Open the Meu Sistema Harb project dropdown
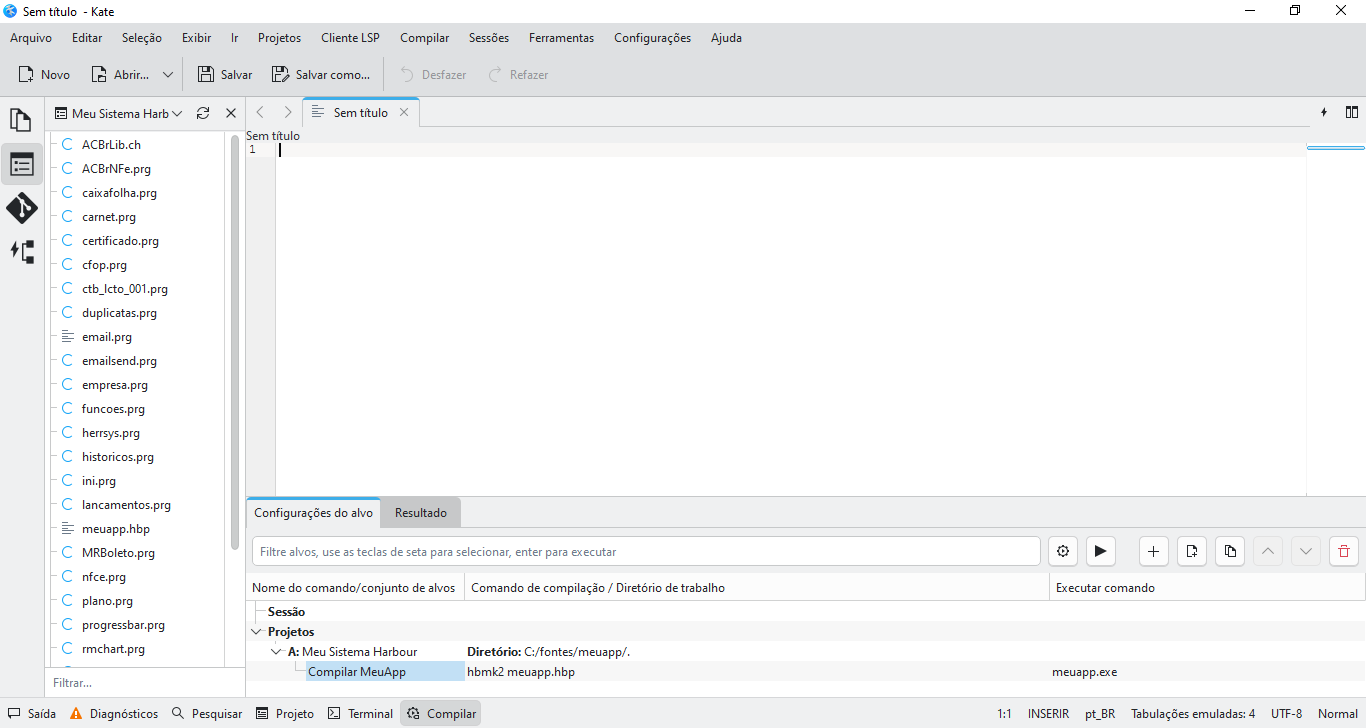Screen dimensions: 1366x728 [119, 114]
